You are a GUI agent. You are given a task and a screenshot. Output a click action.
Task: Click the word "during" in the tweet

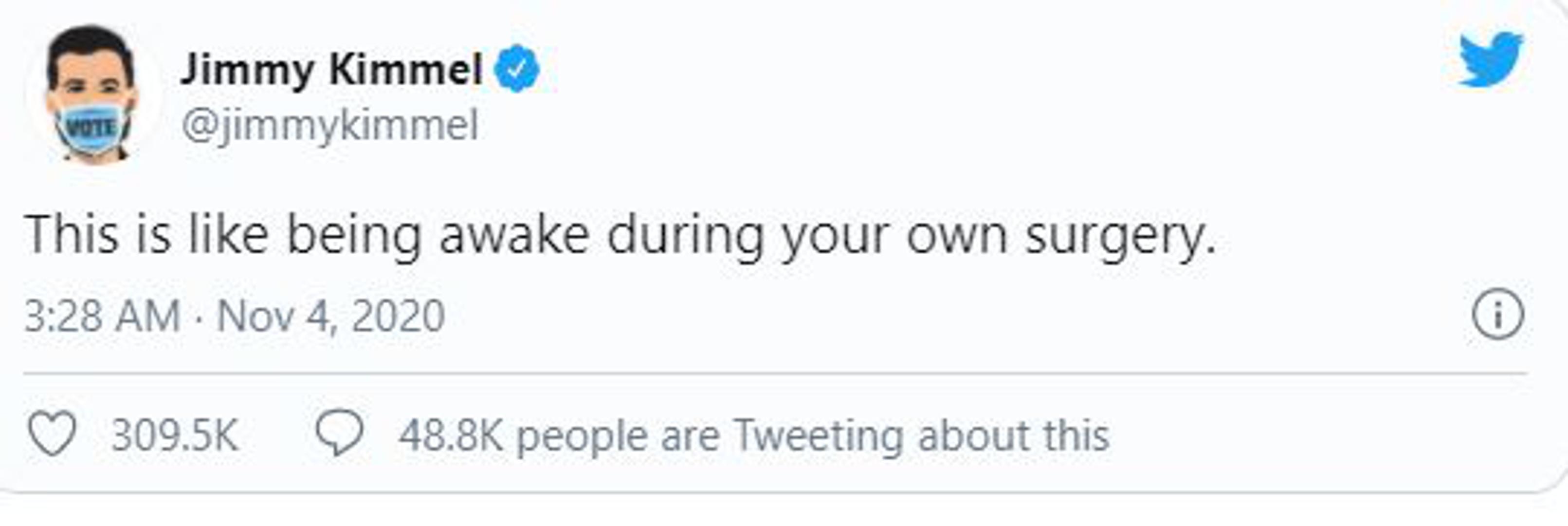pyautogui.click(x=685, y=236)
